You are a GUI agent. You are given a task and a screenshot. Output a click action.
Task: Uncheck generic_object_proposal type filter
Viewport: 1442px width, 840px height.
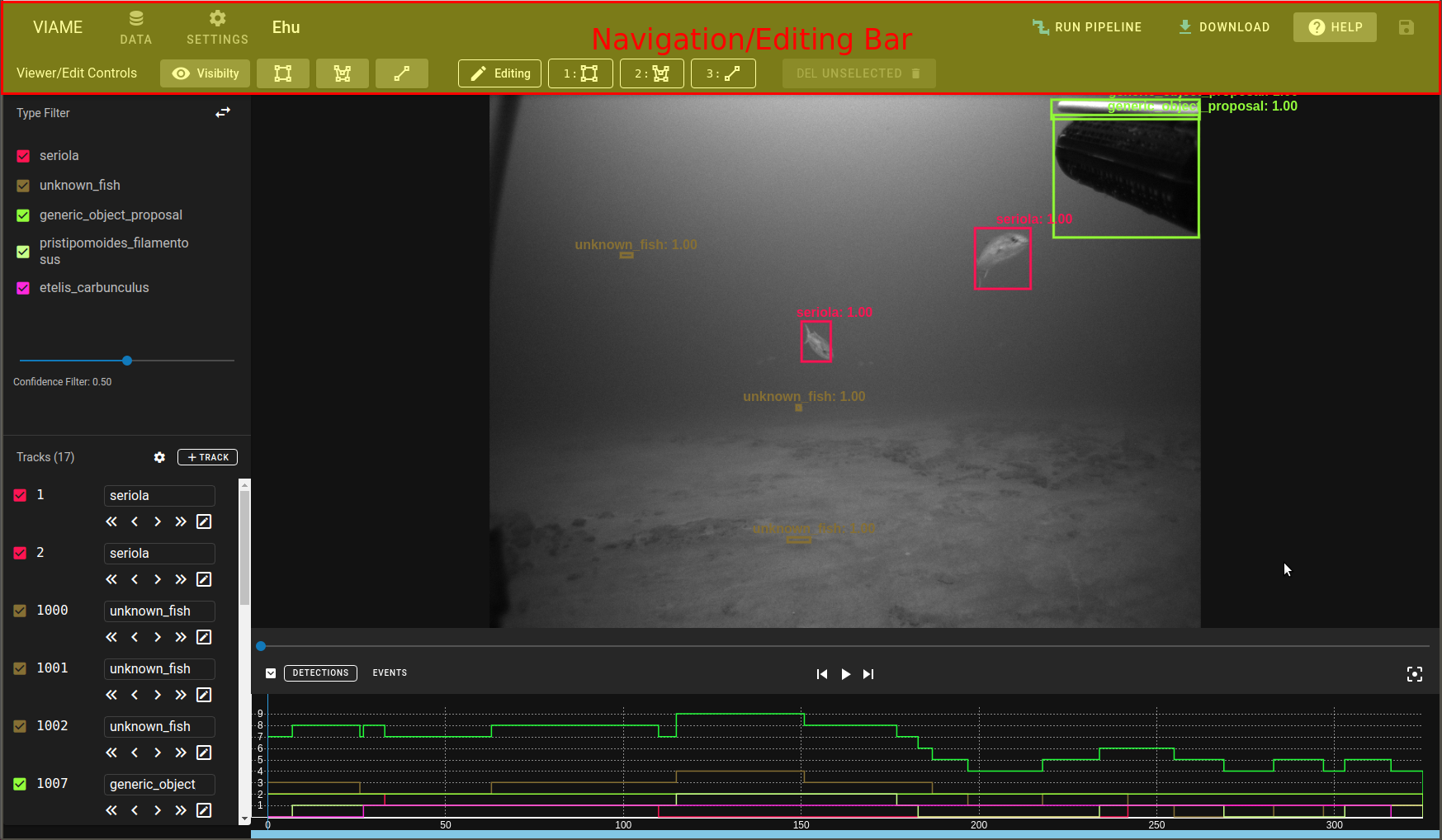[x=23, y=215]
